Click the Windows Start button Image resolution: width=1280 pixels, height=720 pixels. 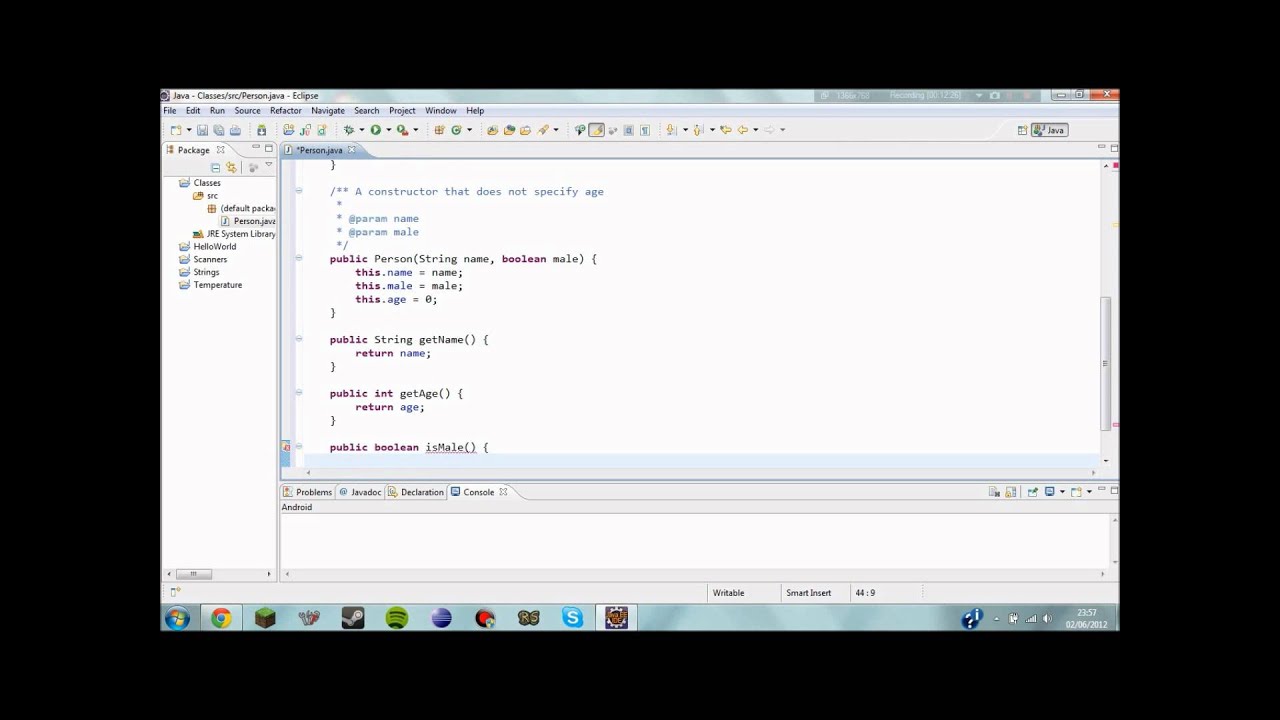coord(177,619)
